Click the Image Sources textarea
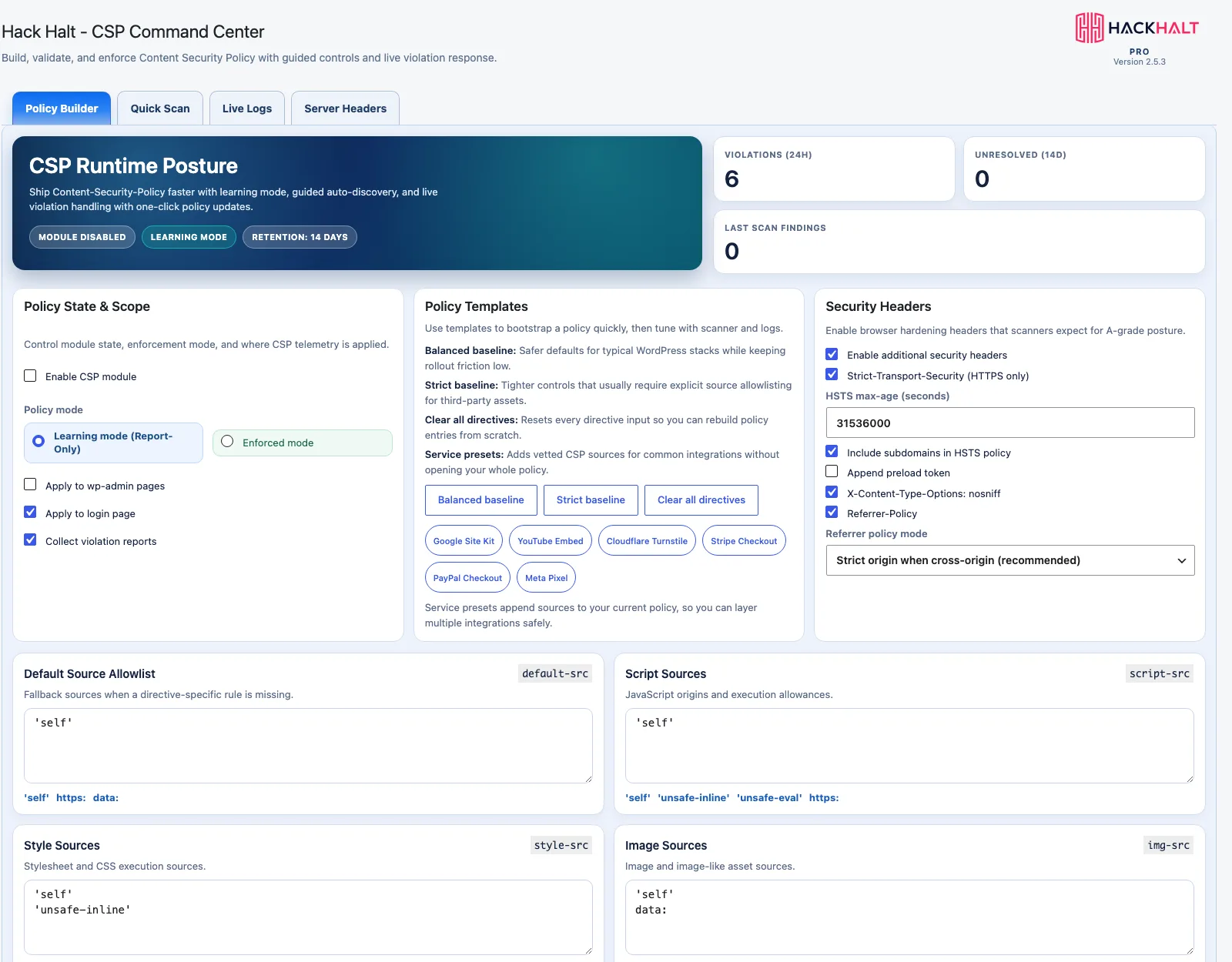 point(909,917)
